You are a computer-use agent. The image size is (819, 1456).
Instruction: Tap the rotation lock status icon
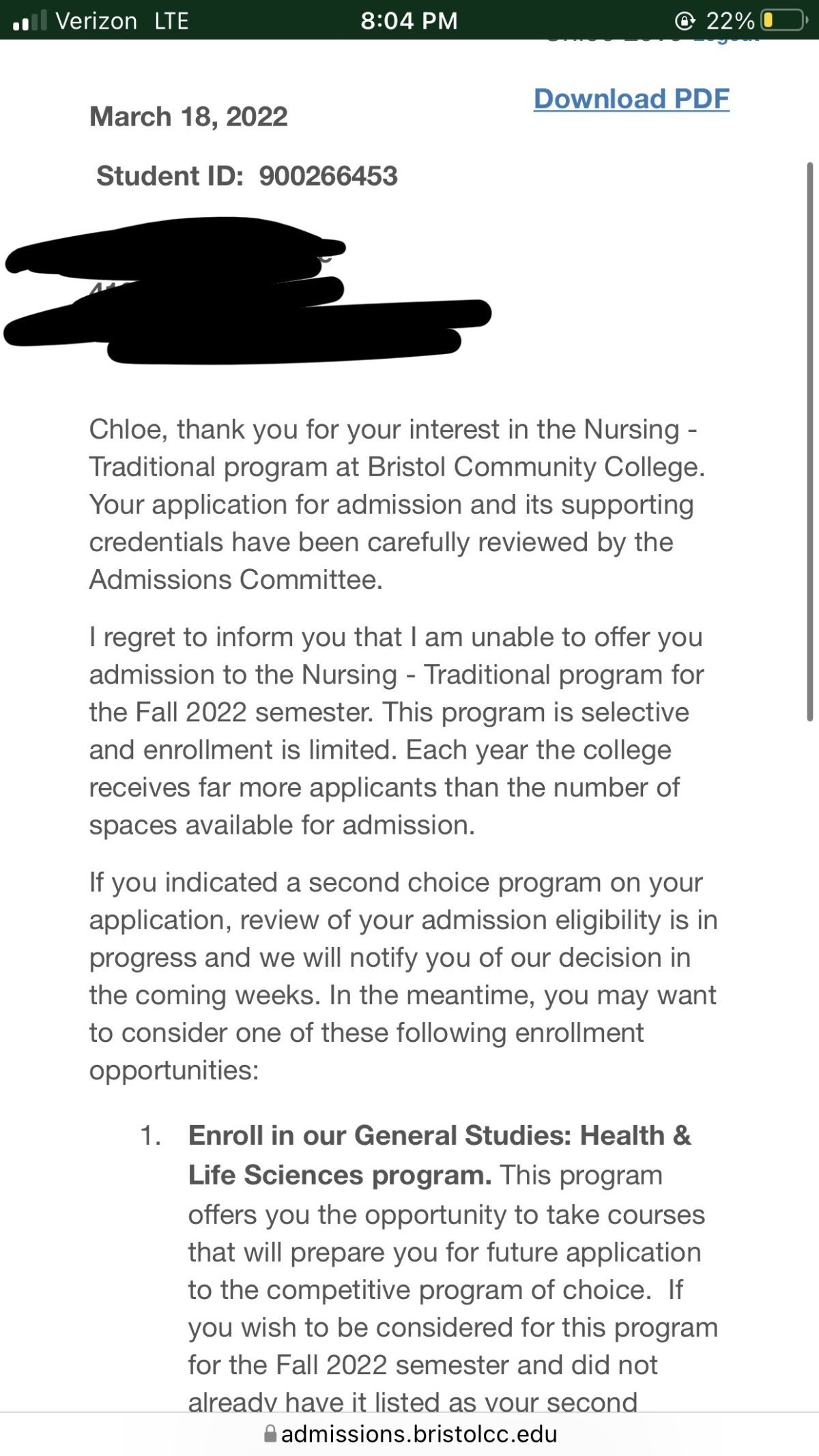click(685, 21)
